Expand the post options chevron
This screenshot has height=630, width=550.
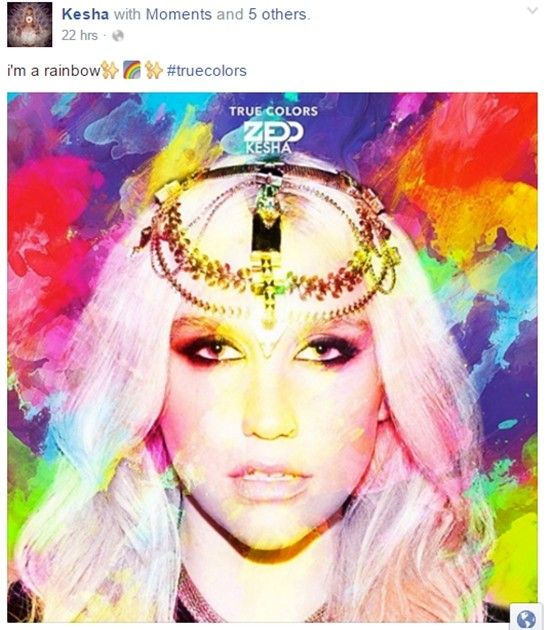(x=533, y=10)
